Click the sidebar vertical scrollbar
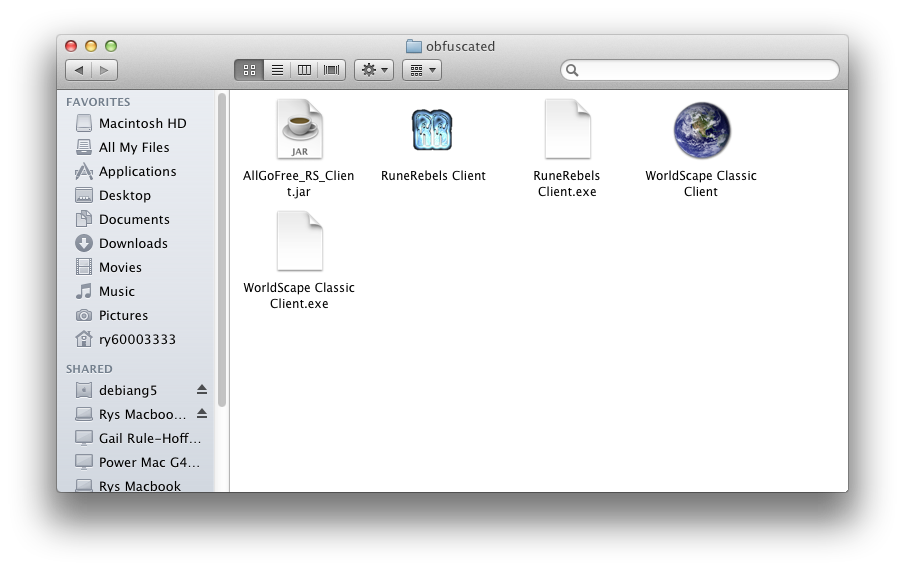The width and height of the screenshot is (905, 571). tap(222, 250)
